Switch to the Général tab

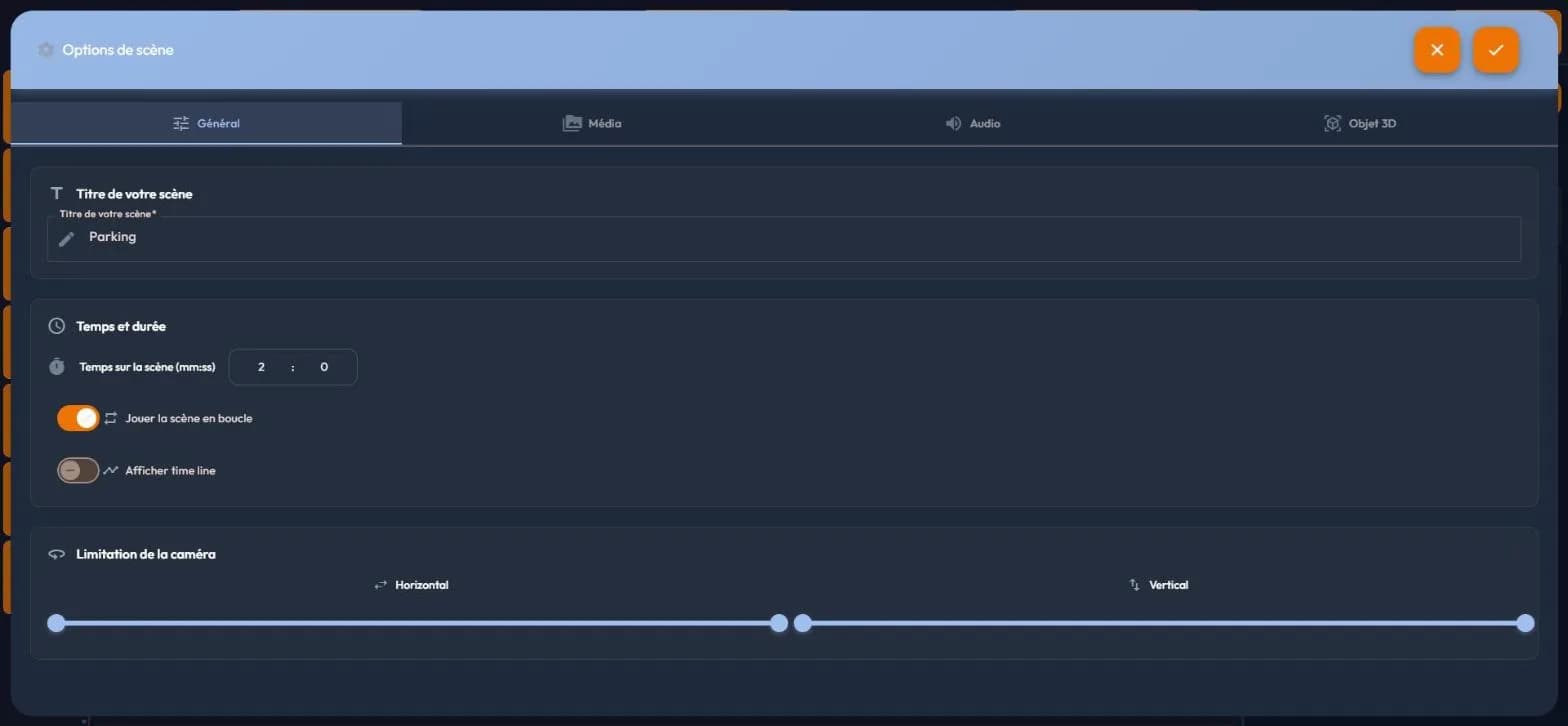tap(206, 123)
